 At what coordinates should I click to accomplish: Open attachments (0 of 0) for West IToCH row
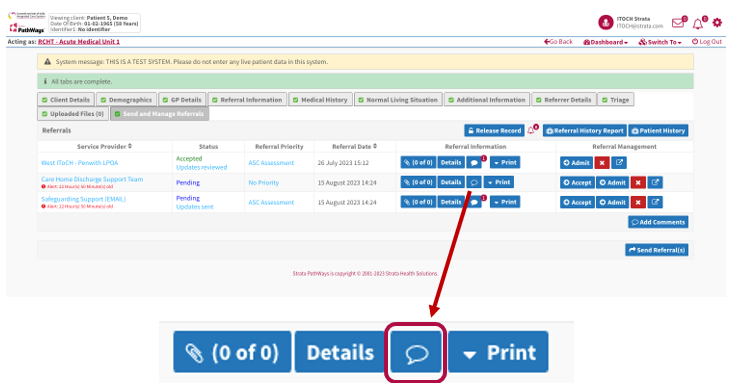418,163
